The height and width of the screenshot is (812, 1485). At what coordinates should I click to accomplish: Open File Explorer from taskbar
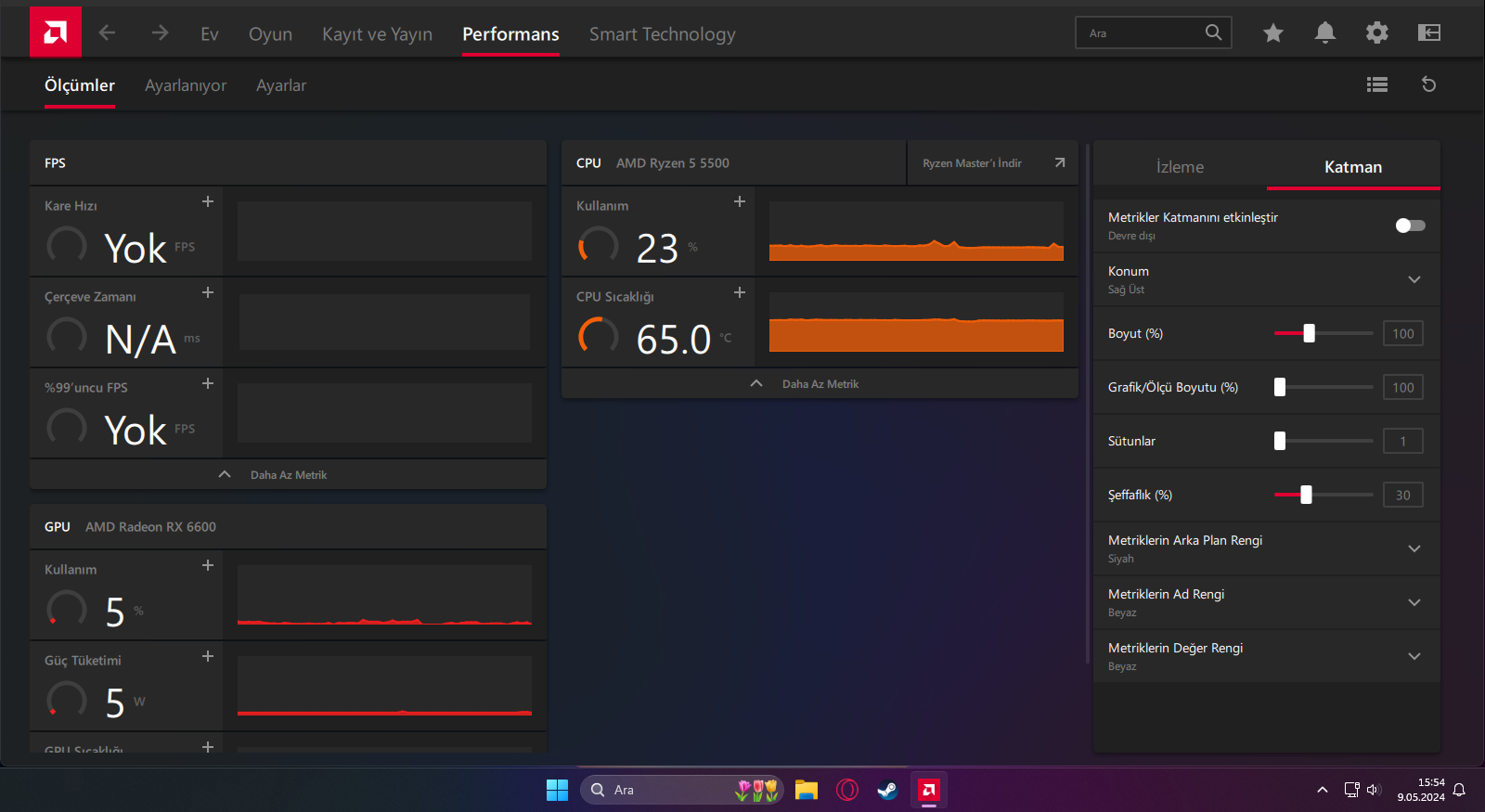click(x=807, y=790)
